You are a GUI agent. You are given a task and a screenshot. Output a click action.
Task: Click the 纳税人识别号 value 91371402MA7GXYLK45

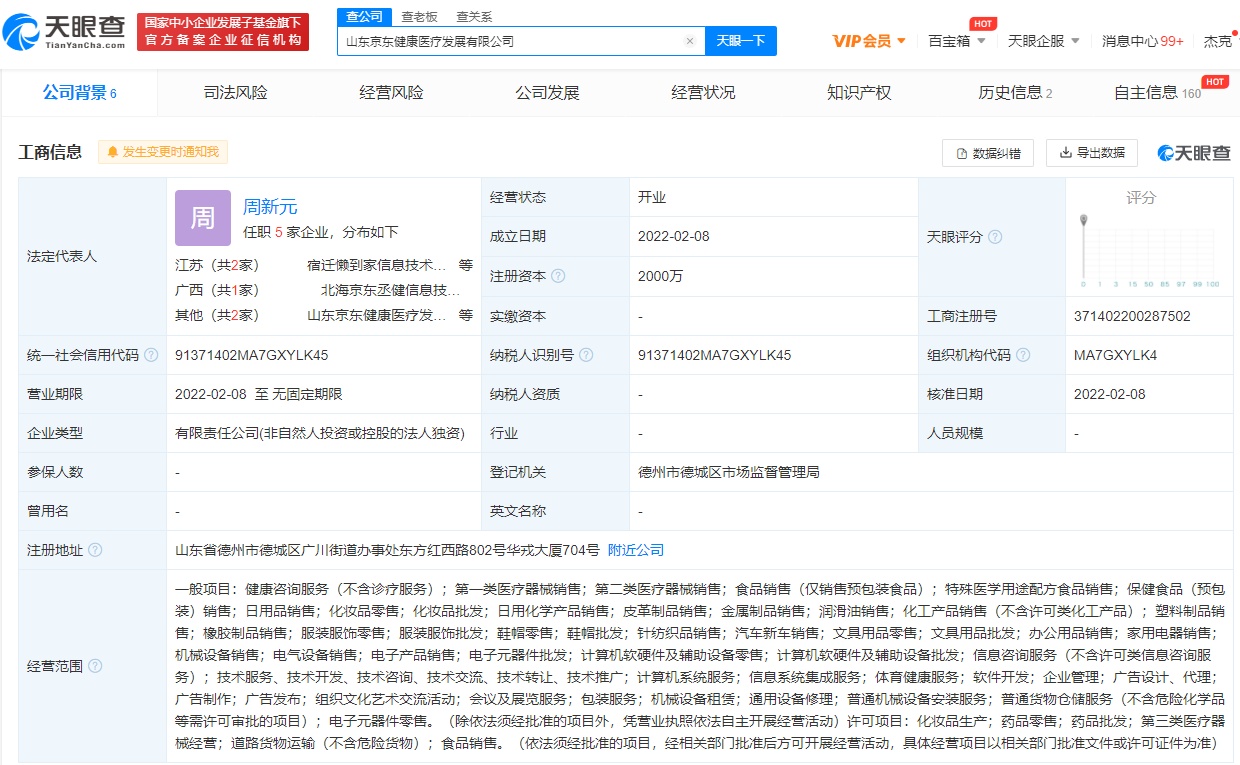coord(715,355)
